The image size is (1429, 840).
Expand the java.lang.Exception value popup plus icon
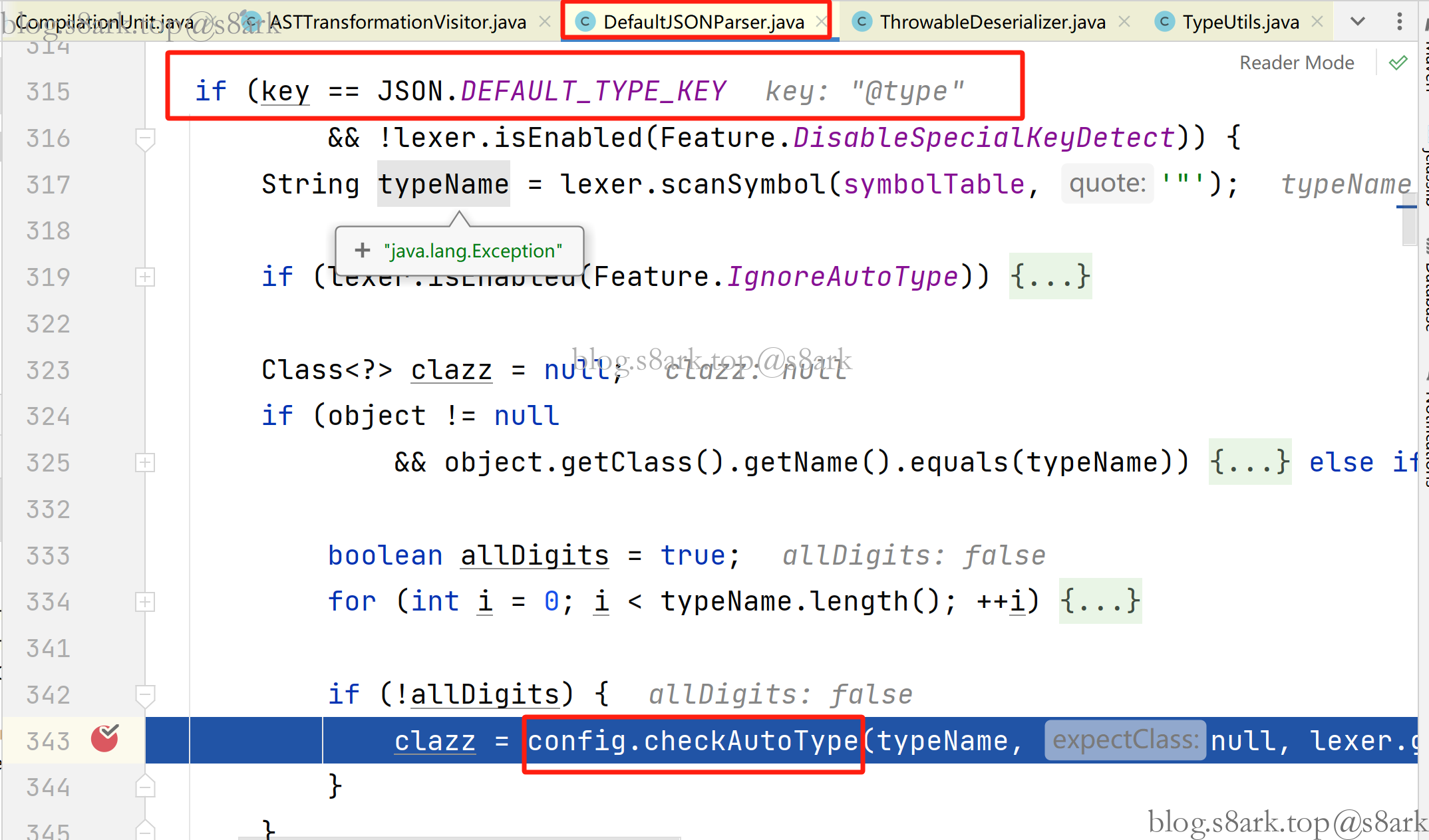[362, 251]
